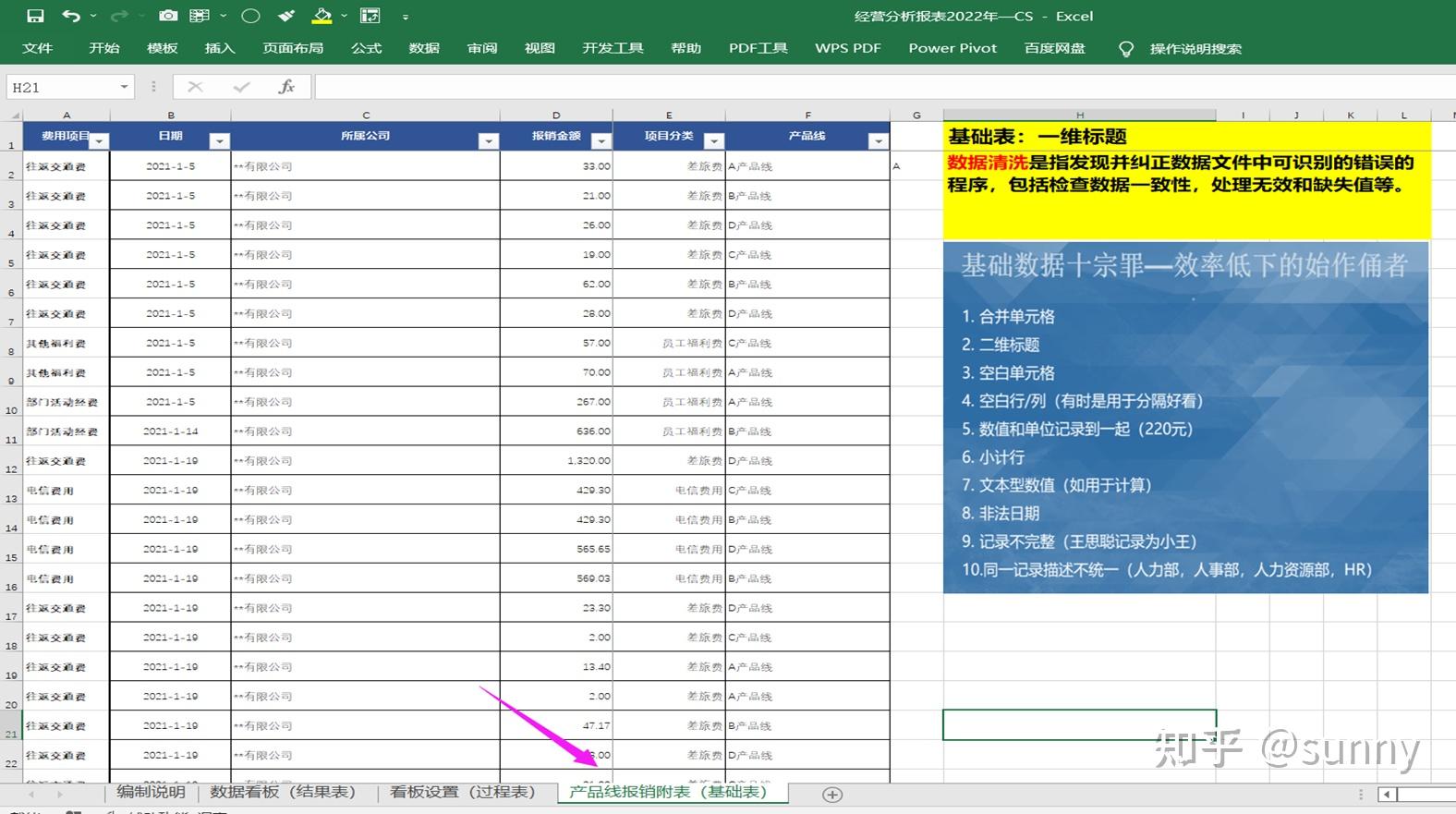
Task: Open Customize Quick Access Toolbar arrow
Action: (405, 17)
